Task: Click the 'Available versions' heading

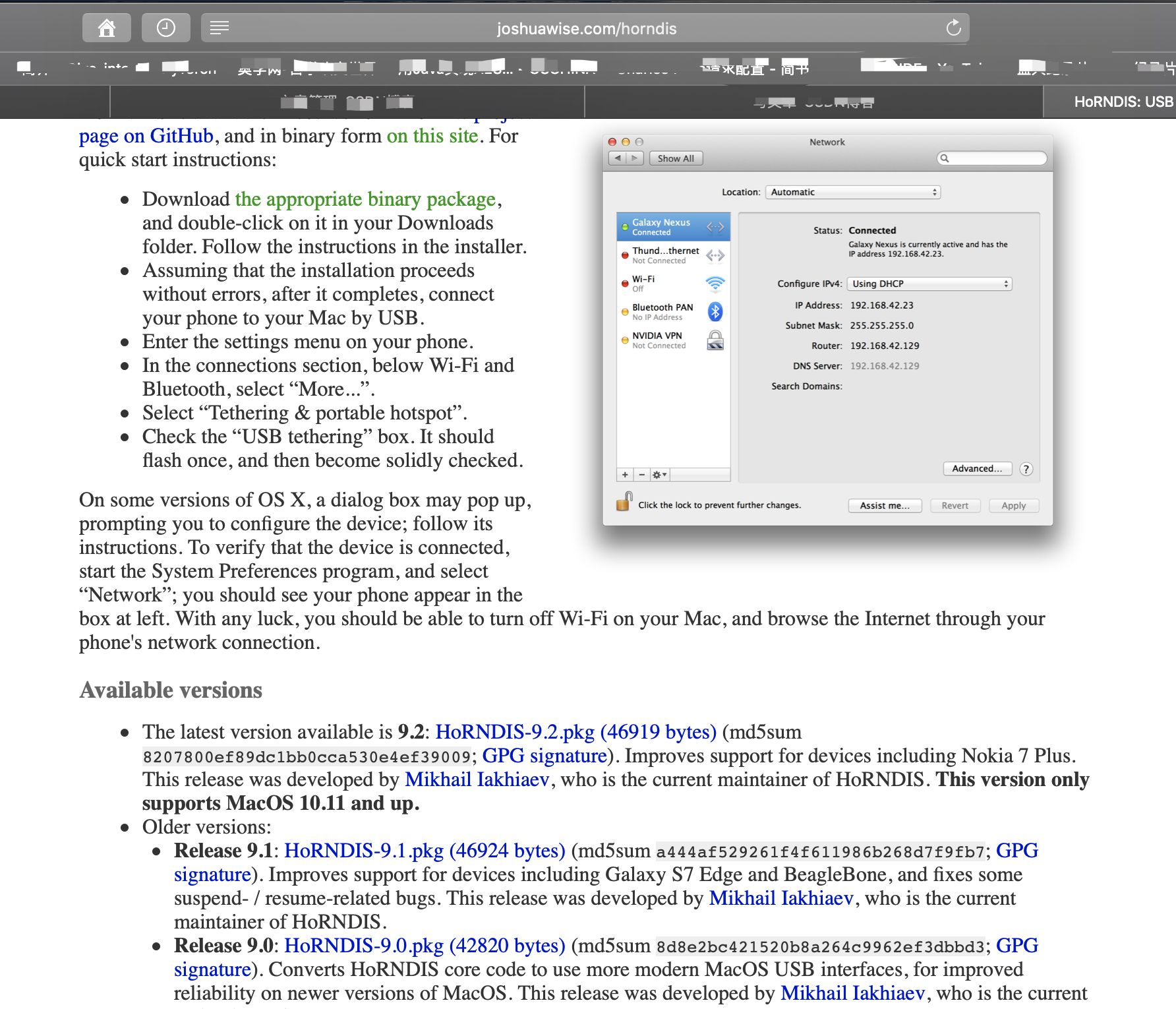Action: pyautogui.click(x=171, y=690)
